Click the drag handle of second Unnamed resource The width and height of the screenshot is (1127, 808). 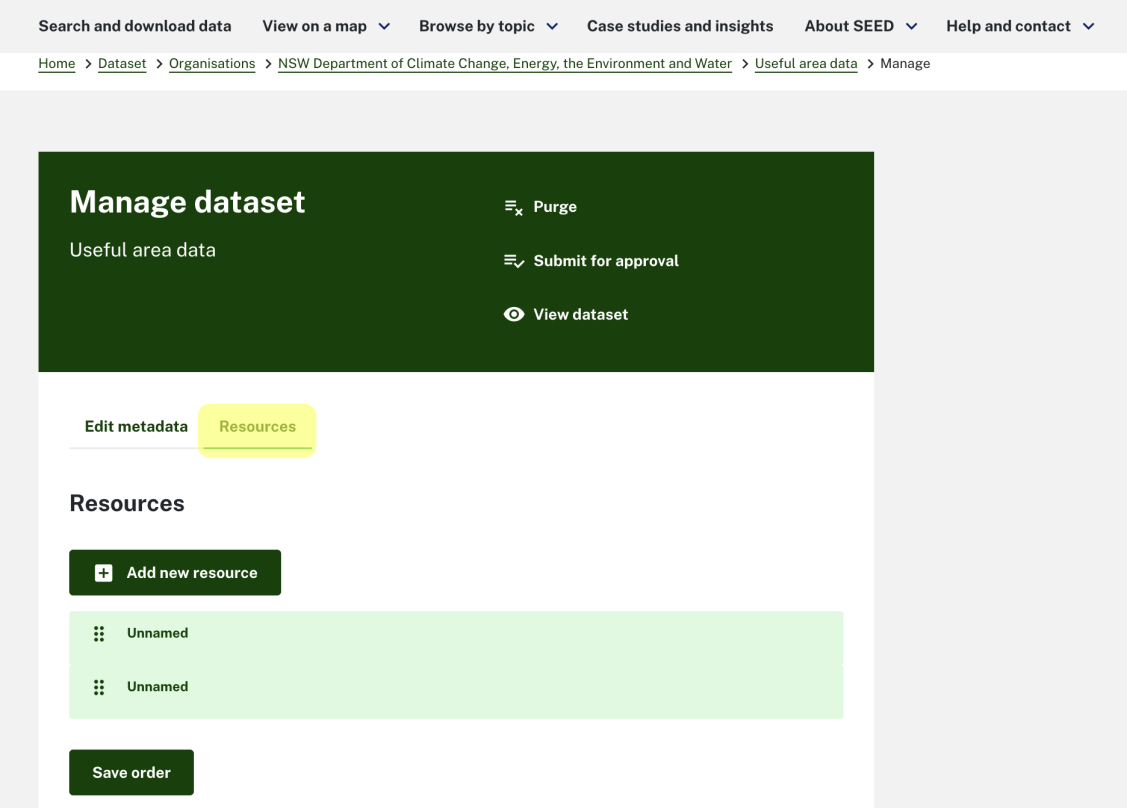coord(99,687)
